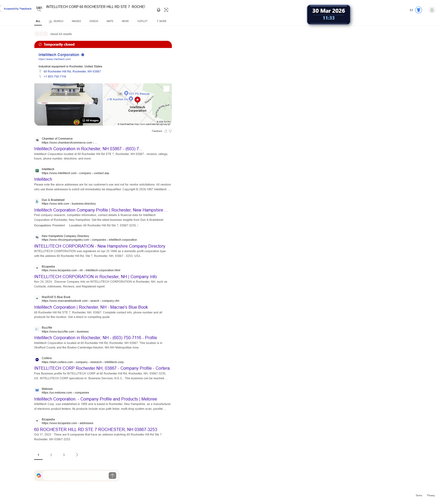Click the Dun & Bradstreet site favicon
This screenshot has width=444, height=500.
37,202
